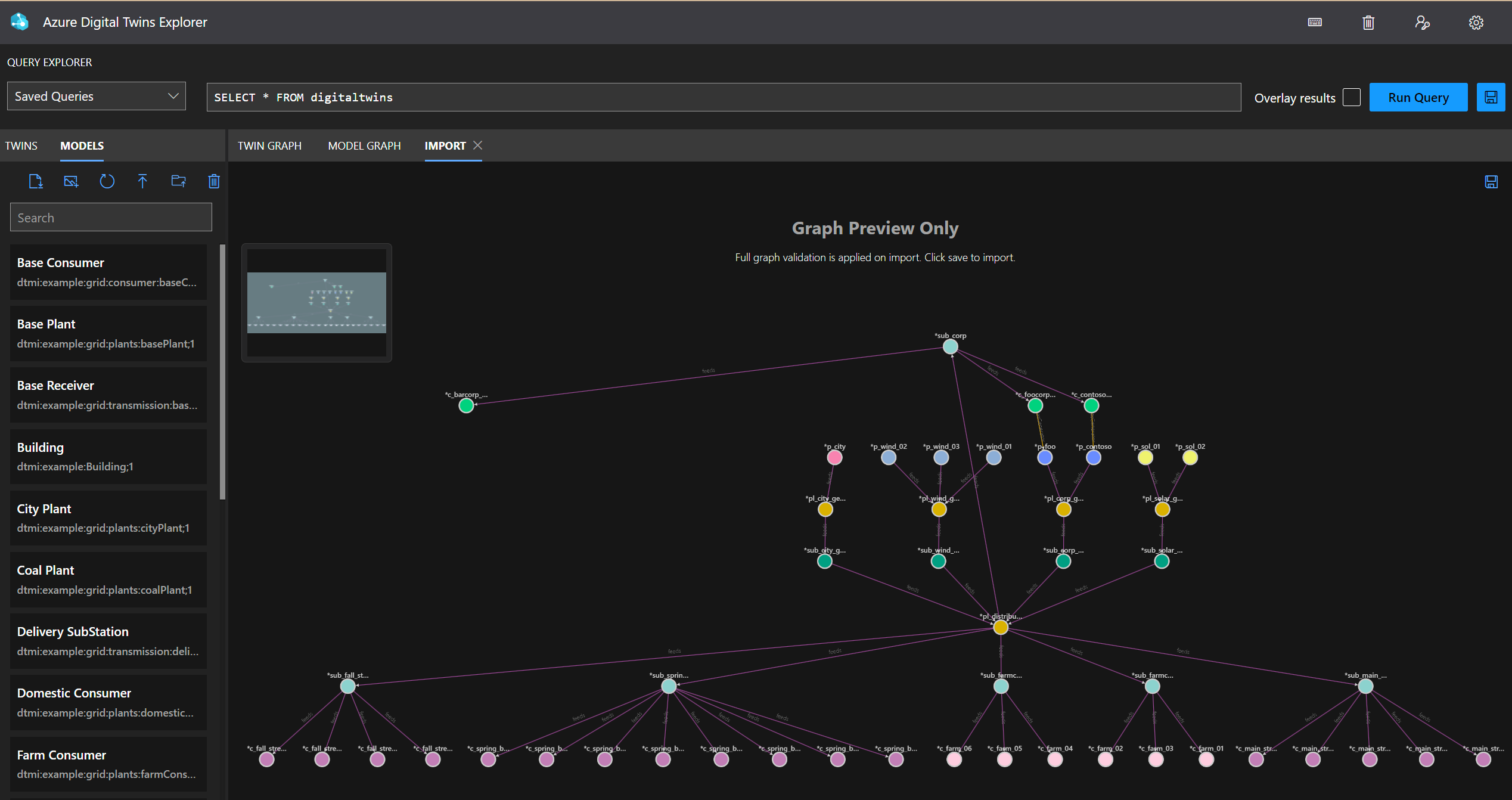Click the download models icon
Image resolution: width=1512 pixels, height=800 pixels.
(36, 181)
